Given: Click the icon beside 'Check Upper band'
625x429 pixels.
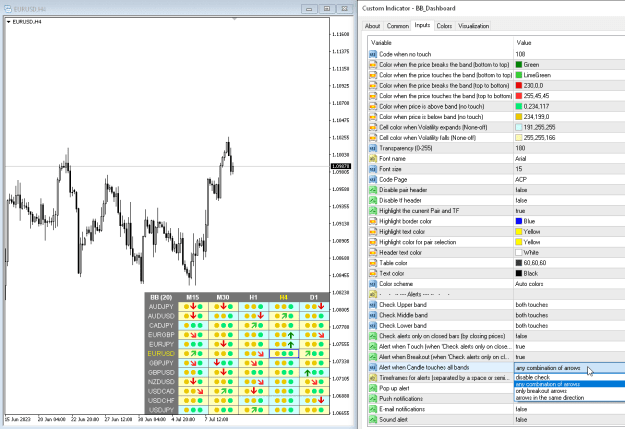Looking at the screenshot, I should [373, 305].
